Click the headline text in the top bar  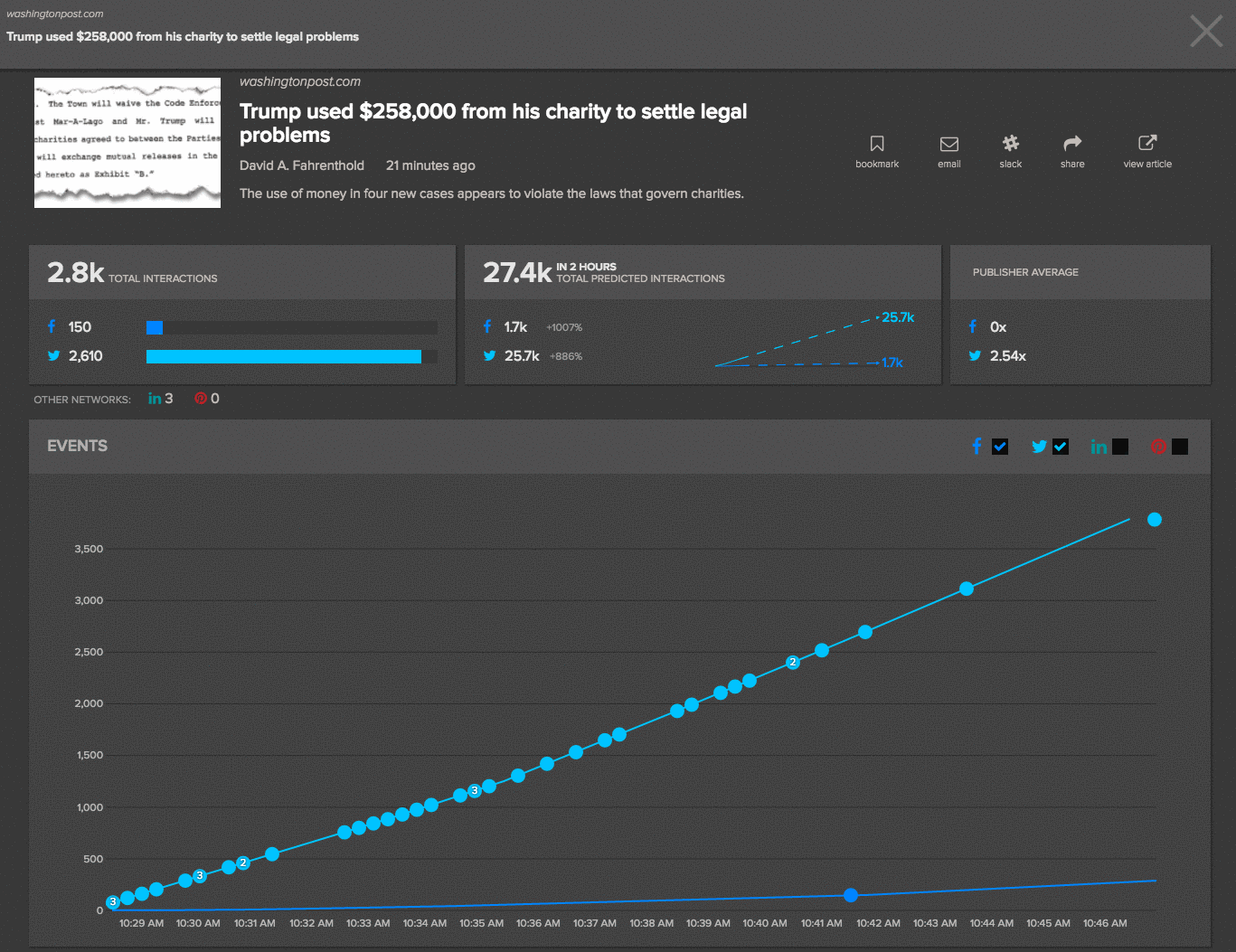183,36
